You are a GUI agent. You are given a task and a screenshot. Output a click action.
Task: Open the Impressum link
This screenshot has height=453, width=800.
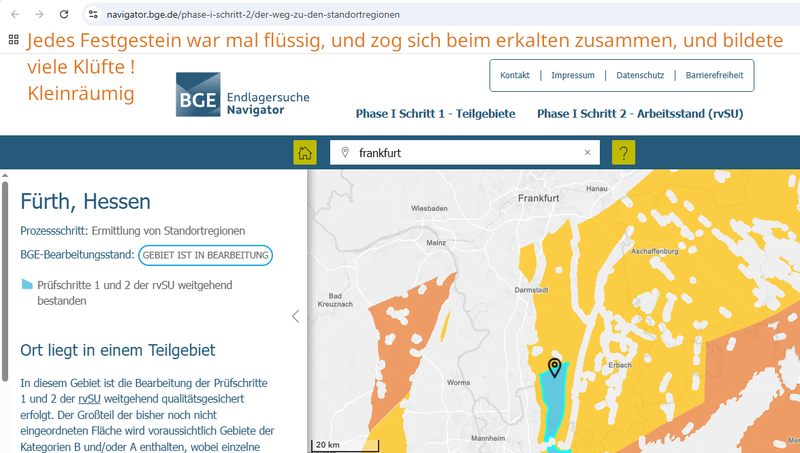pyautogui.click(x=572, y=76)
